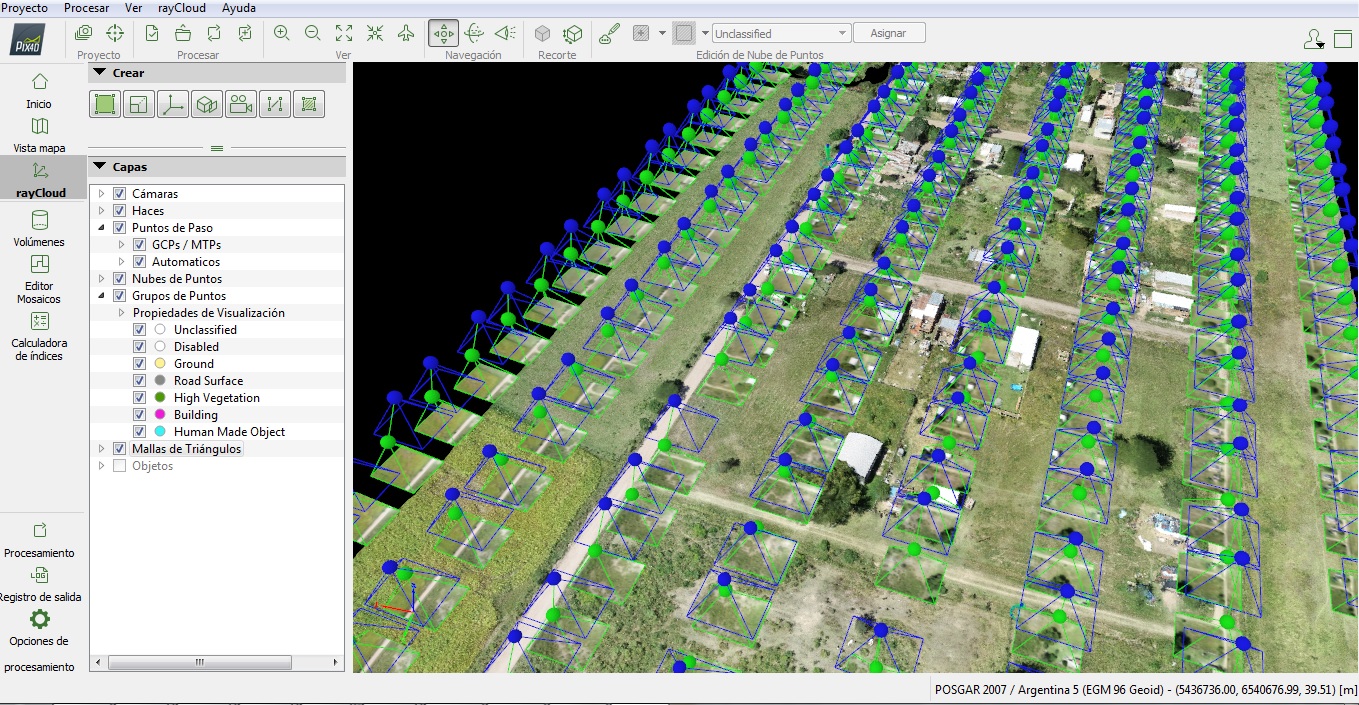Open the Vista mapa view
1359x705 pixels.
click(40, 134)
